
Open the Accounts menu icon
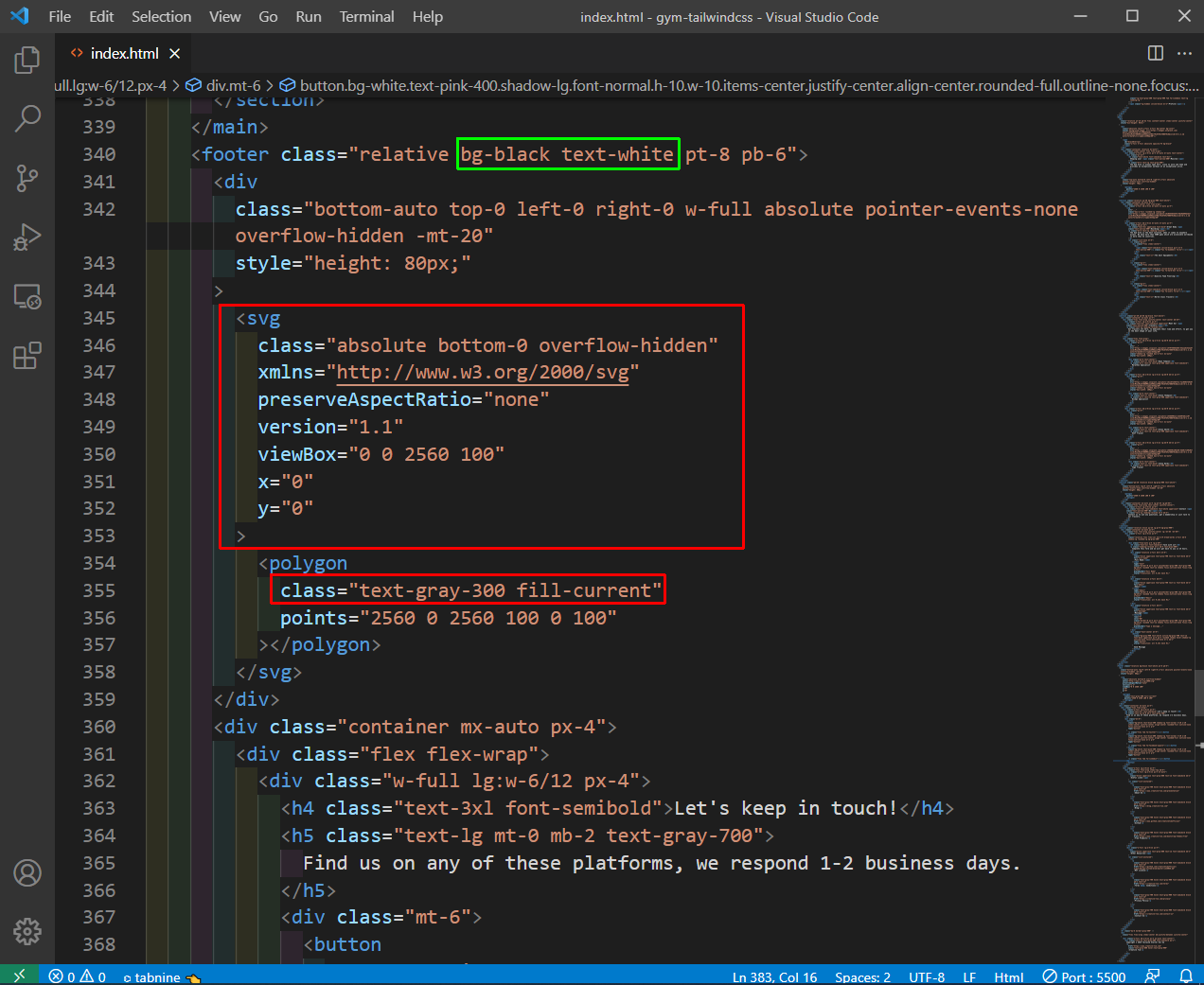tap(27, 872)
